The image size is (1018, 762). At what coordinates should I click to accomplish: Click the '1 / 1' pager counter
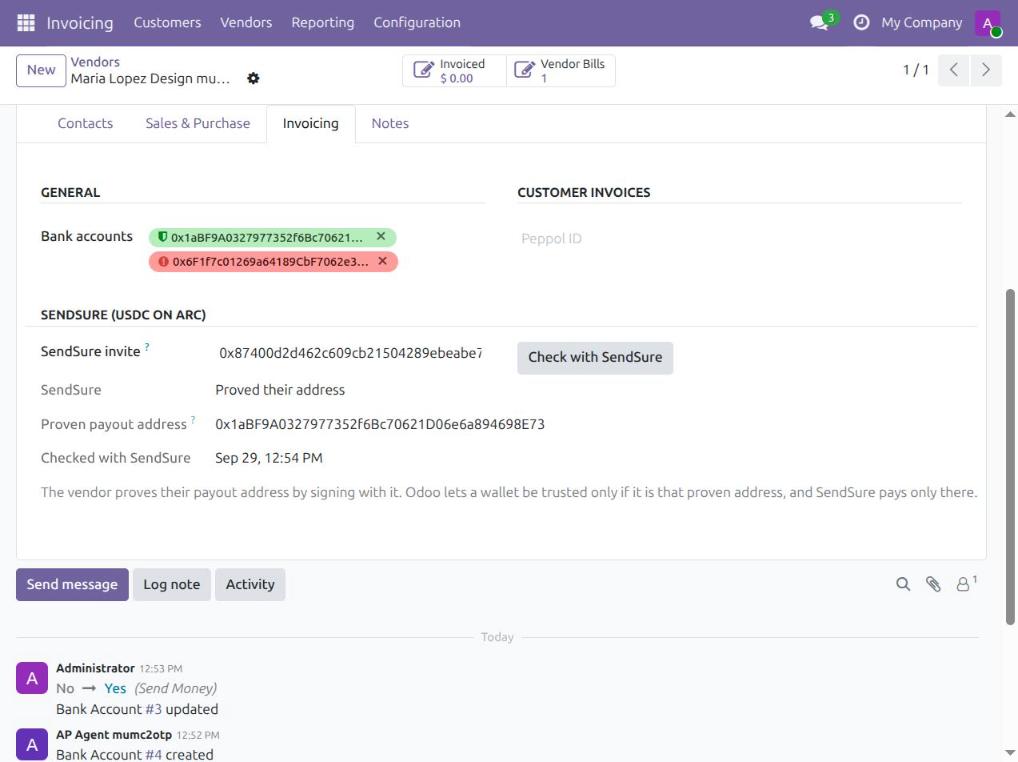click(x=915, y=69)
